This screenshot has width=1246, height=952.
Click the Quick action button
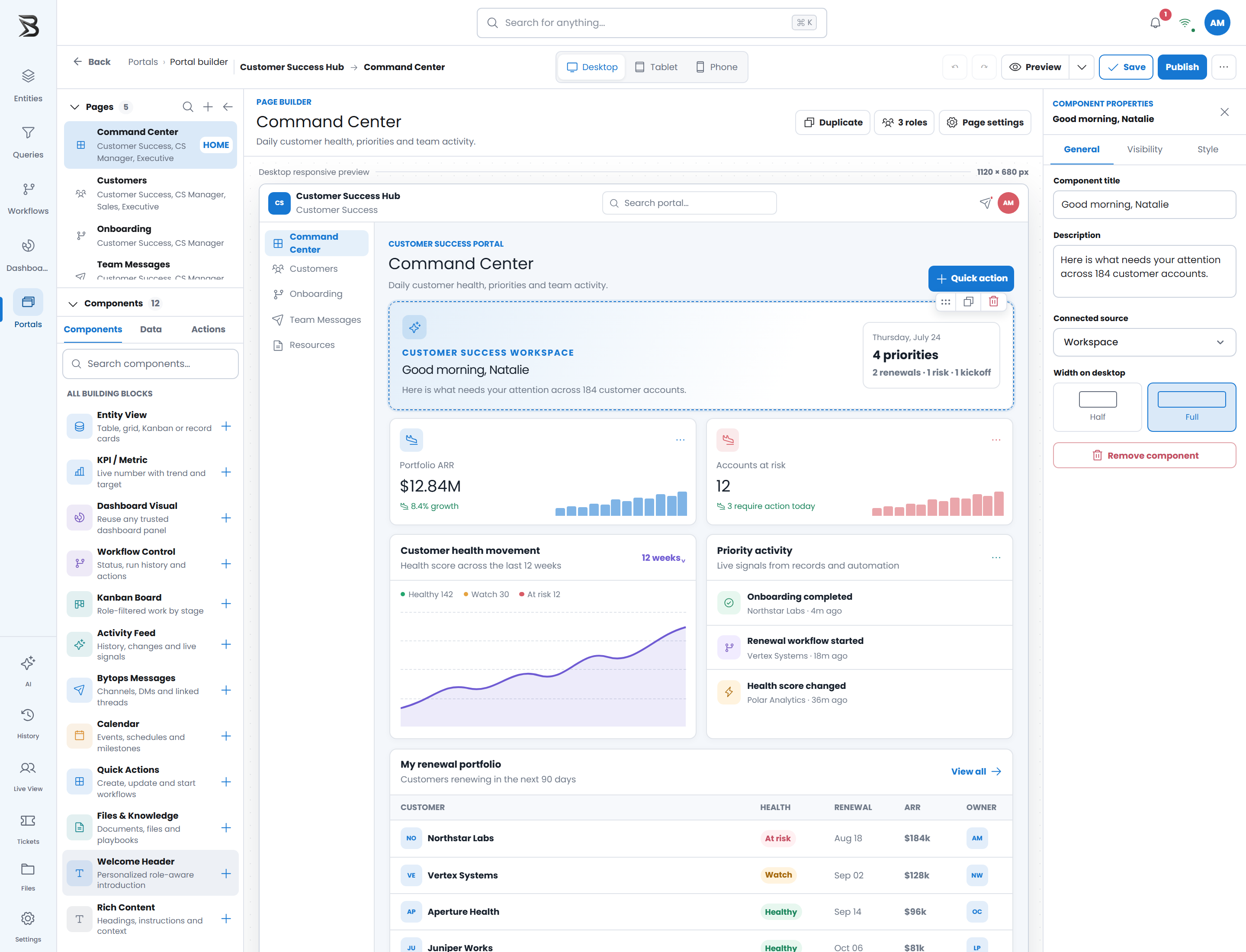(970, 278)
